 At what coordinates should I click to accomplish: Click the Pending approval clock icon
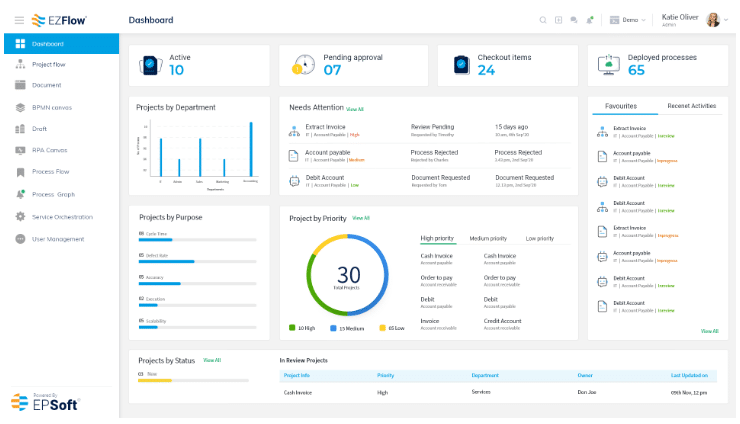pos(303,65)
